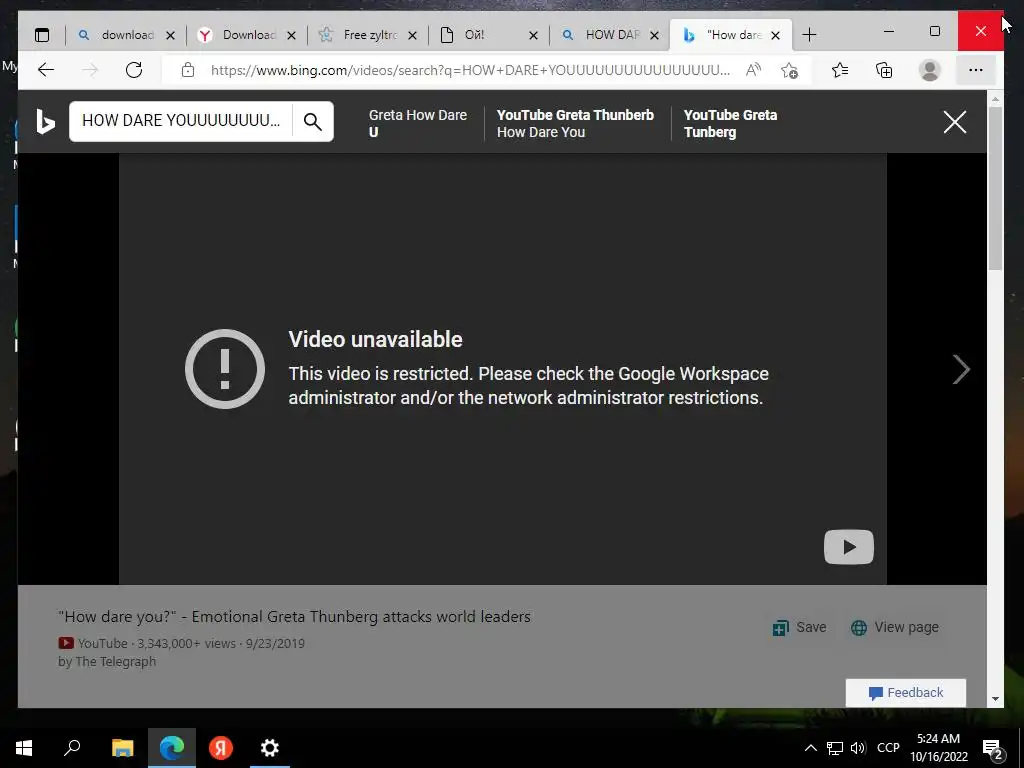Open File Explorer from taskbar
Image resolution: width=1024 pixels, height=768 pixels.
click(x=122, y=748)
